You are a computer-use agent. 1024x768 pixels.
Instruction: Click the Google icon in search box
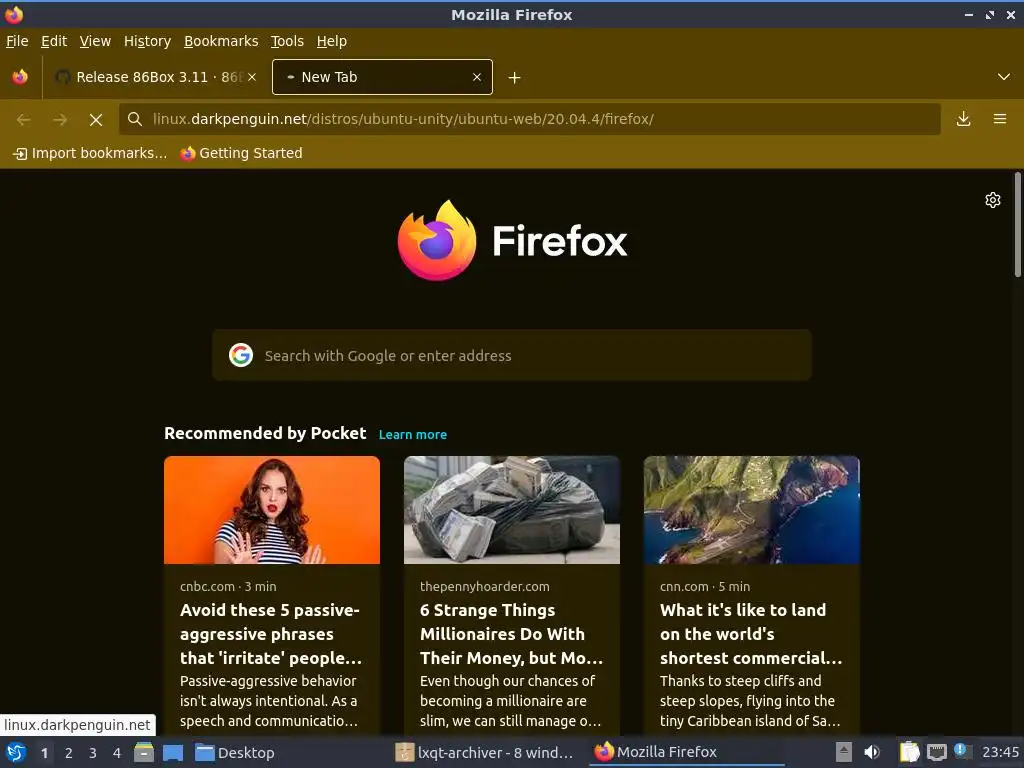(241, 355)
